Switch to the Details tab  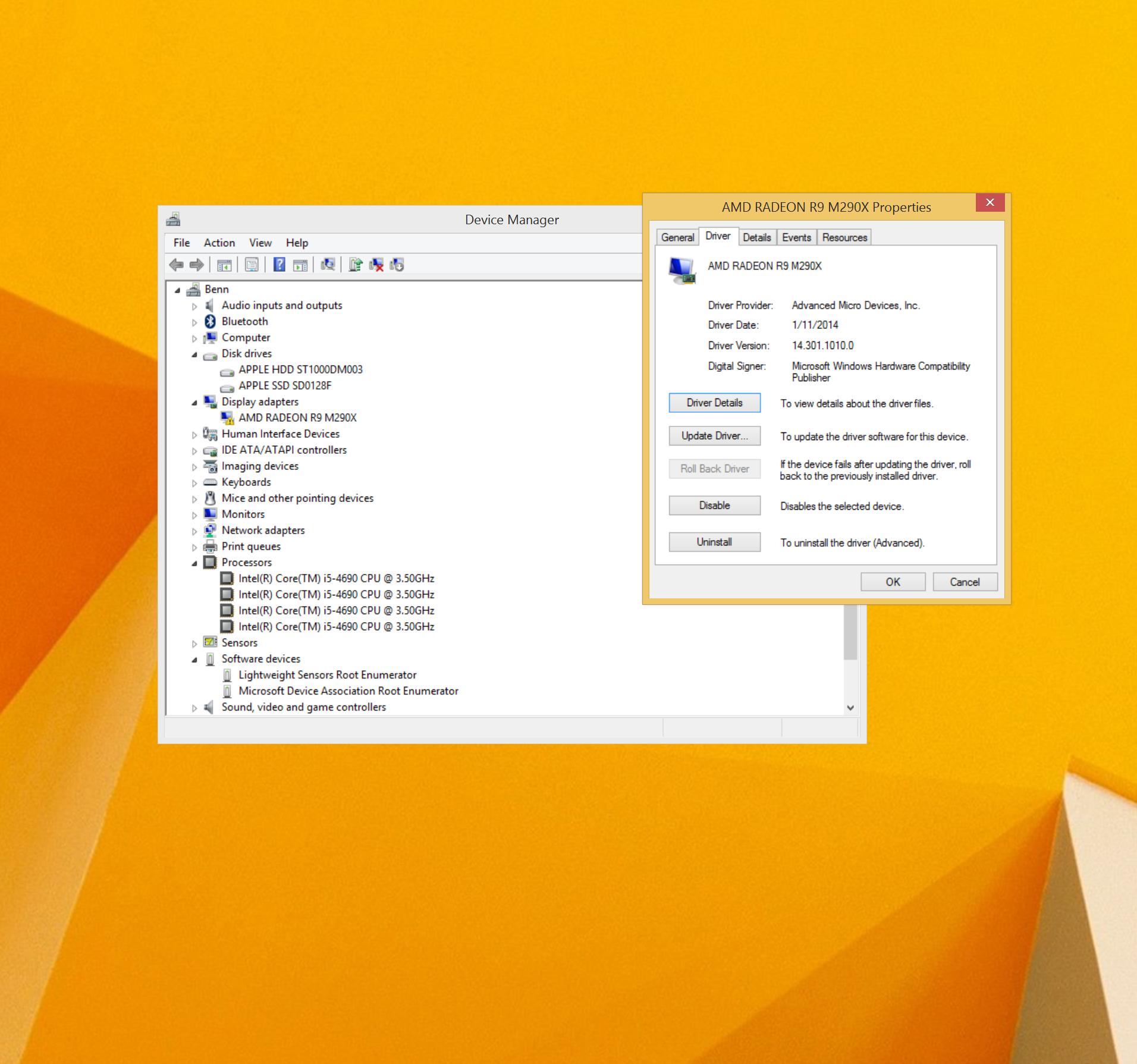click(756, 237)
